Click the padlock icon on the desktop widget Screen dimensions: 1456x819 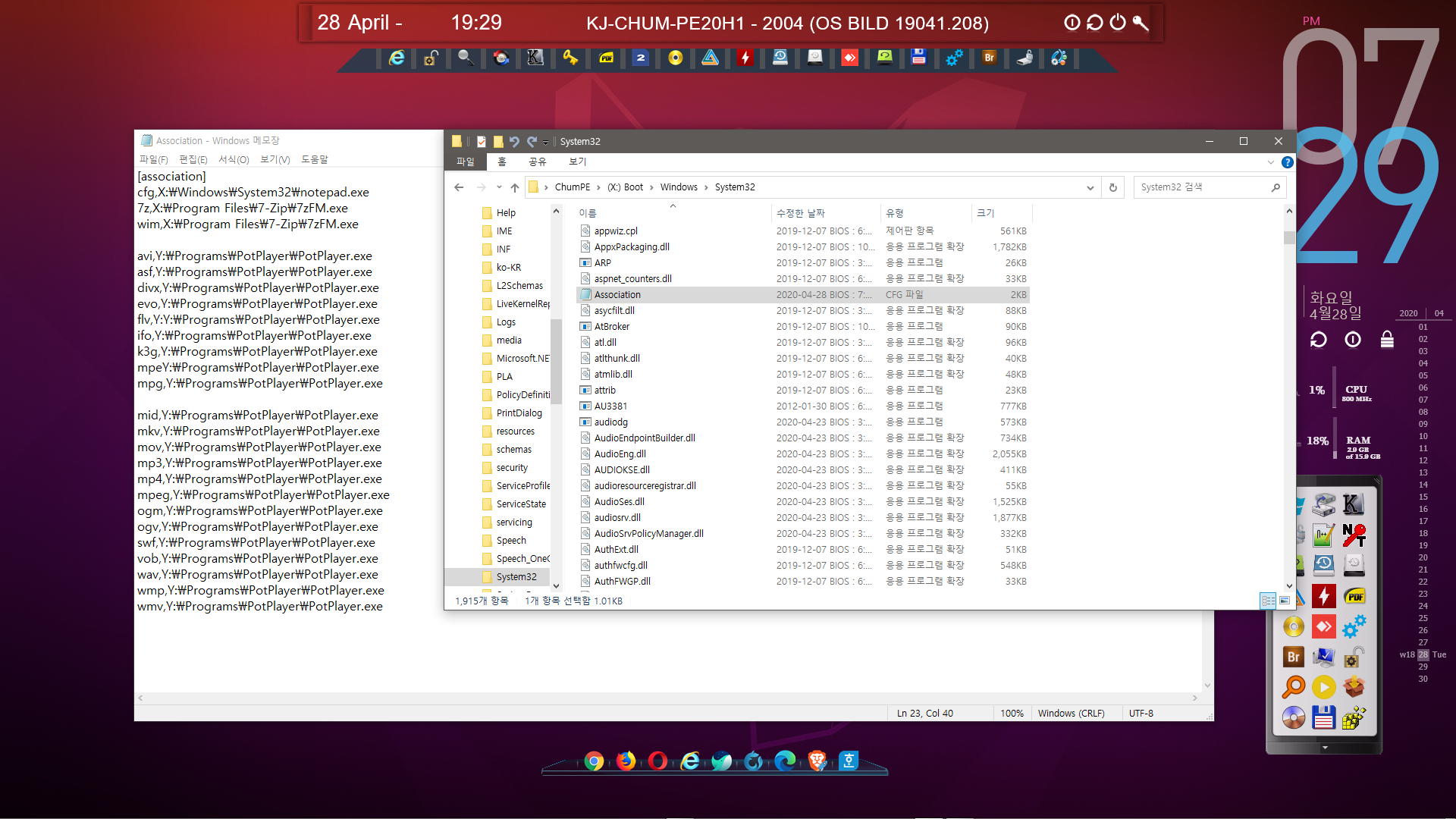(1387, 339)
